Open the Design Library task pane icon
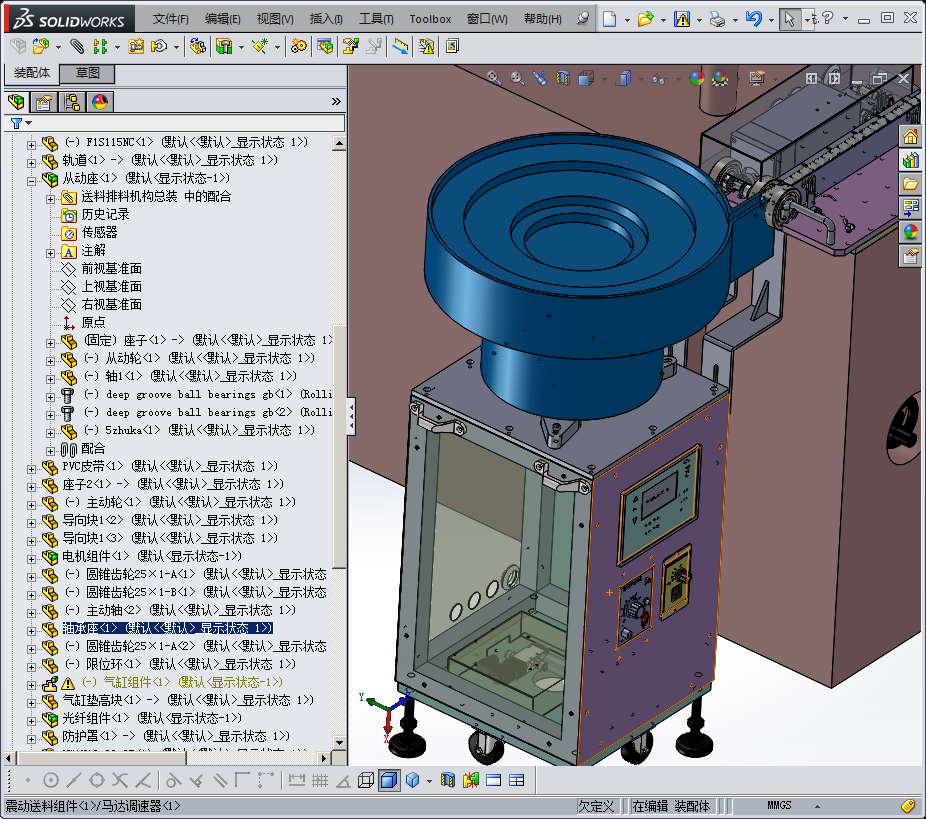The image size is (926, 819). 911,161
